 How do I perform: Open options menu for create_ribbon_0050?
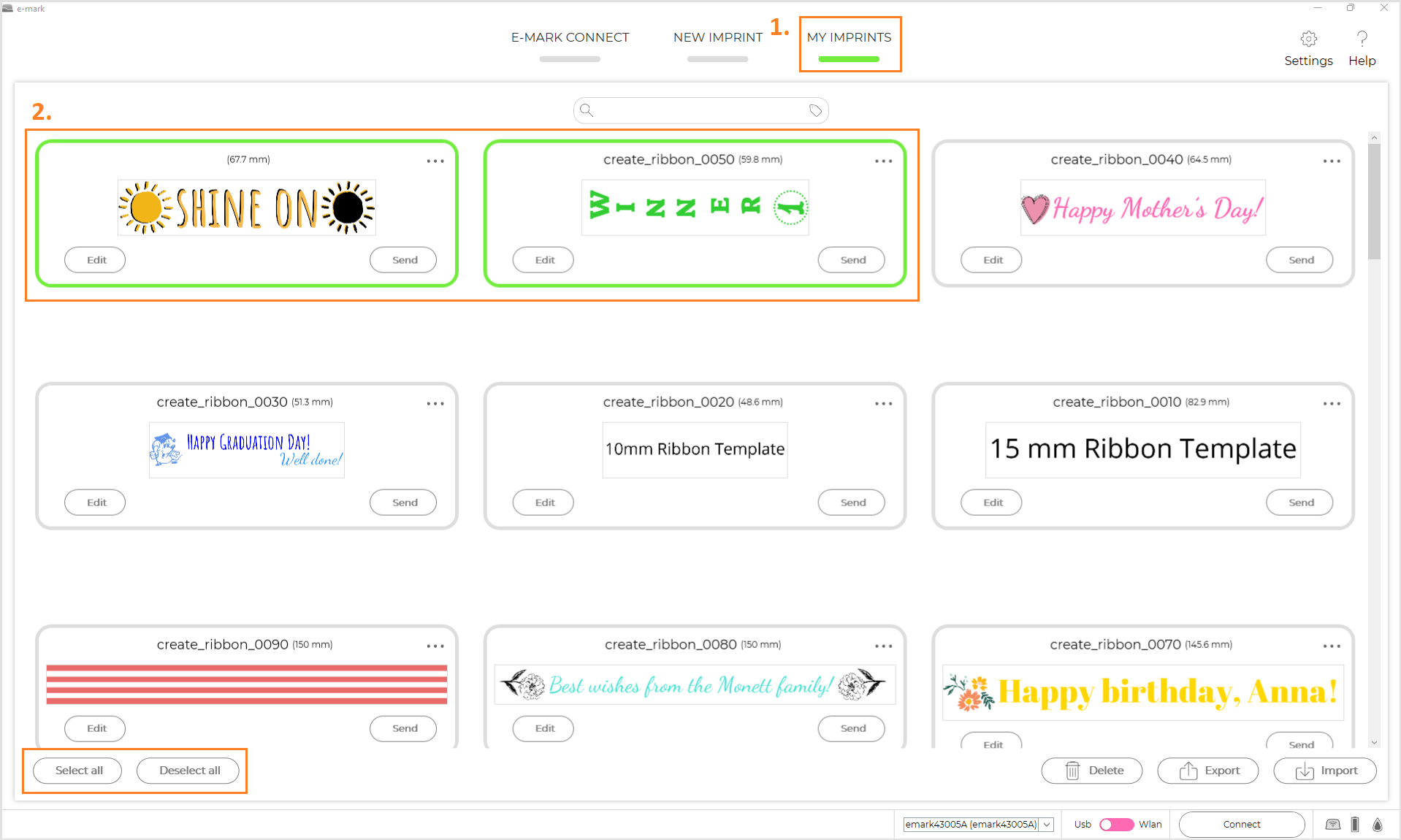pos(883,161)
